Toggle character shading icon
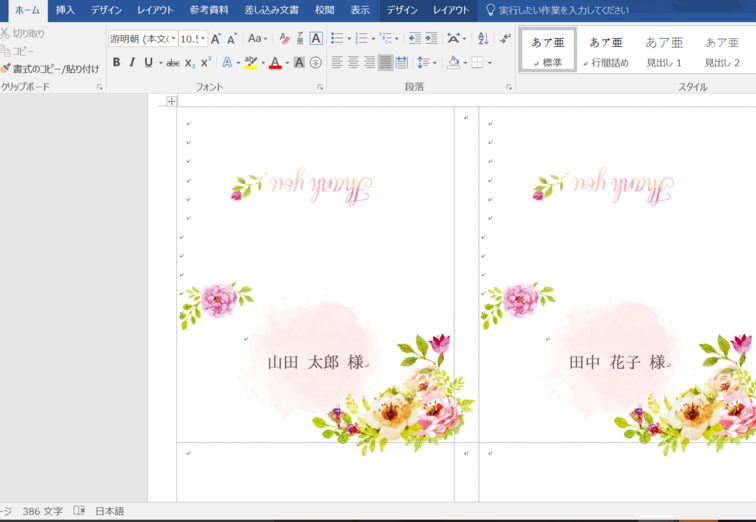Viewport: 756px width, 522px height. [299, 62]
